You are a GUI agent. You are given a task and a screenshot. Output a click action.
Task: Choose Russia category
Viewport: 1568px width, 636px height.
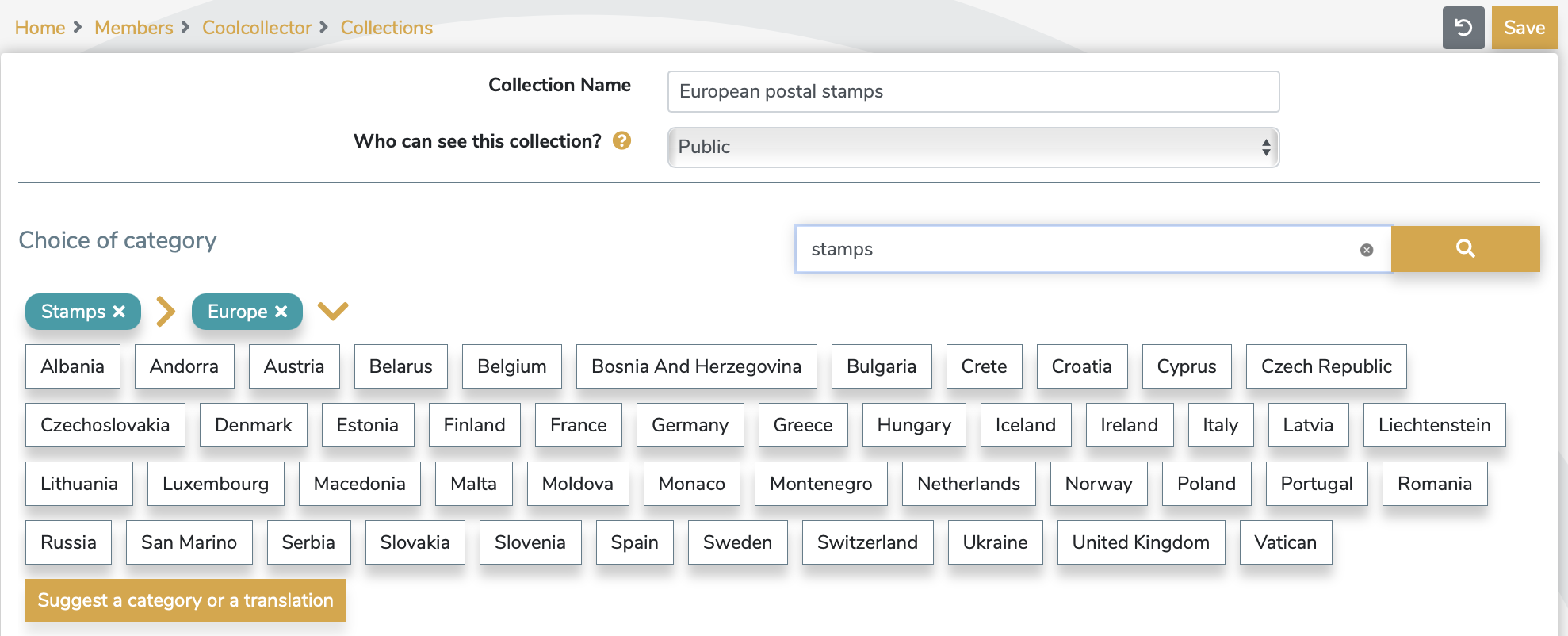click(68, 542)
